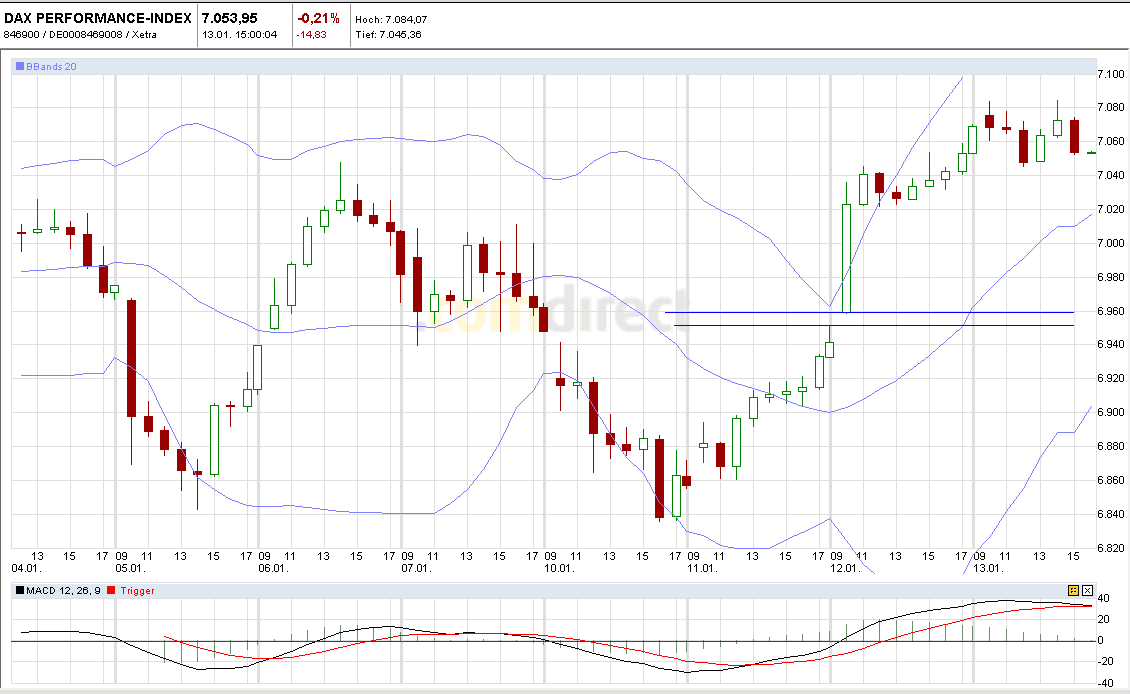Click the ISIN DE0008469008 / Xetra text

[103, 33]
